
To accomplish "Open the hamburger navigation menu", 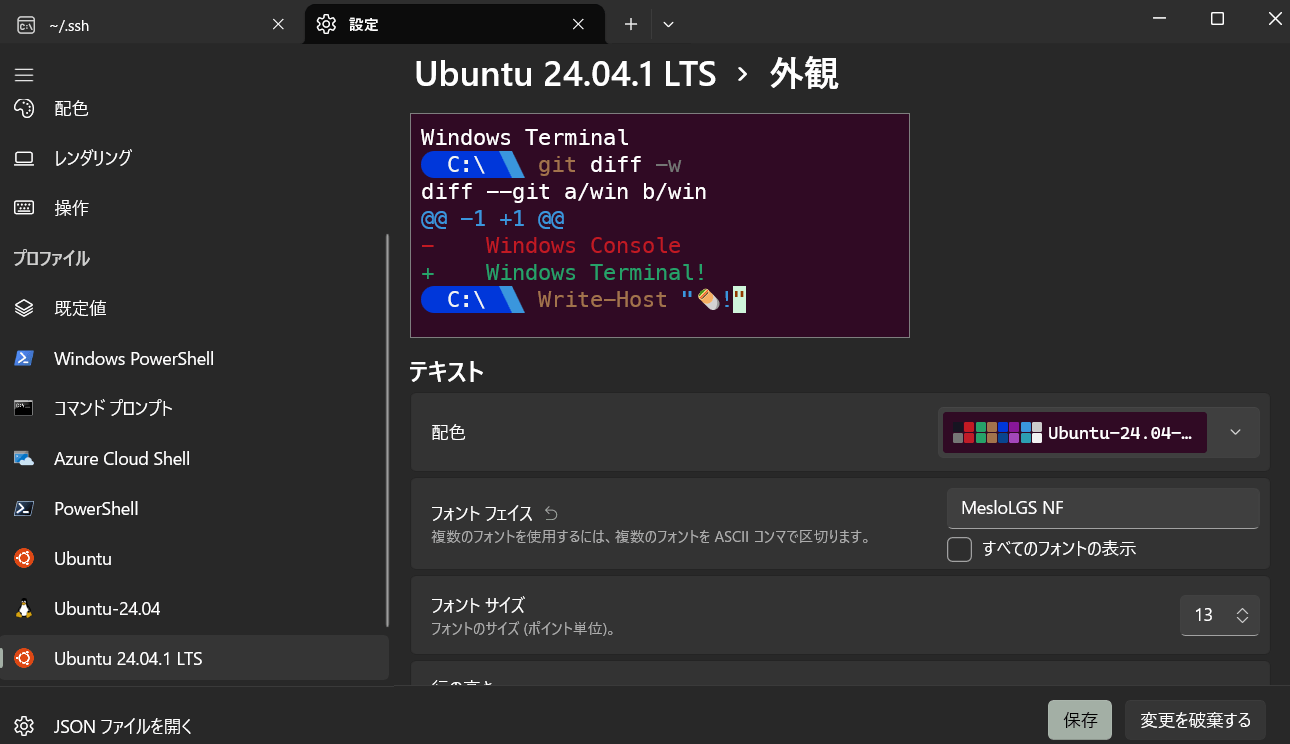I will 24,75.
